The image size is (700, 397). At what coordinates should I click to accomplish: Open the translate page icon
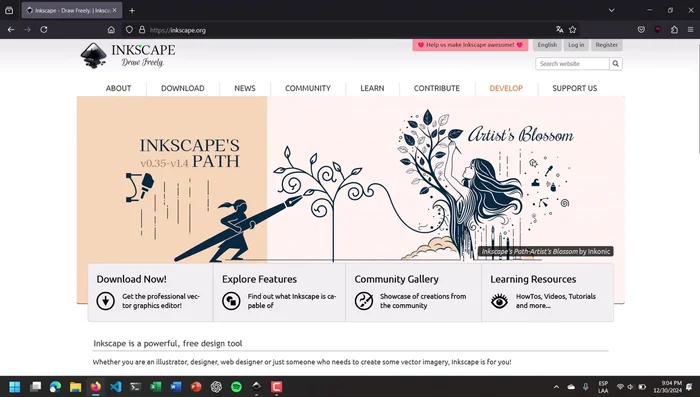tap(559, 29)
